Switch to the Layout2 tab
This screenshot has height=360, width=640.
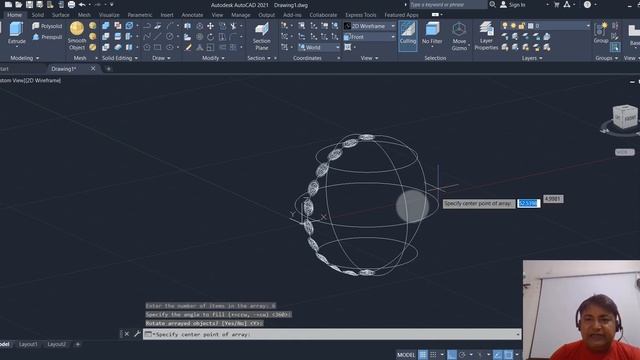pos(56,344)
